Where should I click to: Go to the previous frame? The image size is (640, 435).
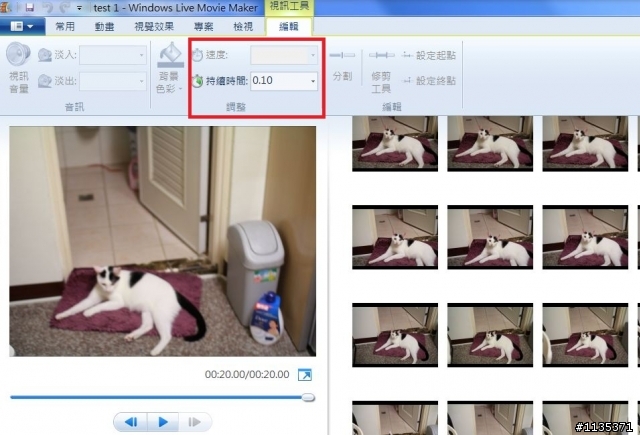point(131,422)
